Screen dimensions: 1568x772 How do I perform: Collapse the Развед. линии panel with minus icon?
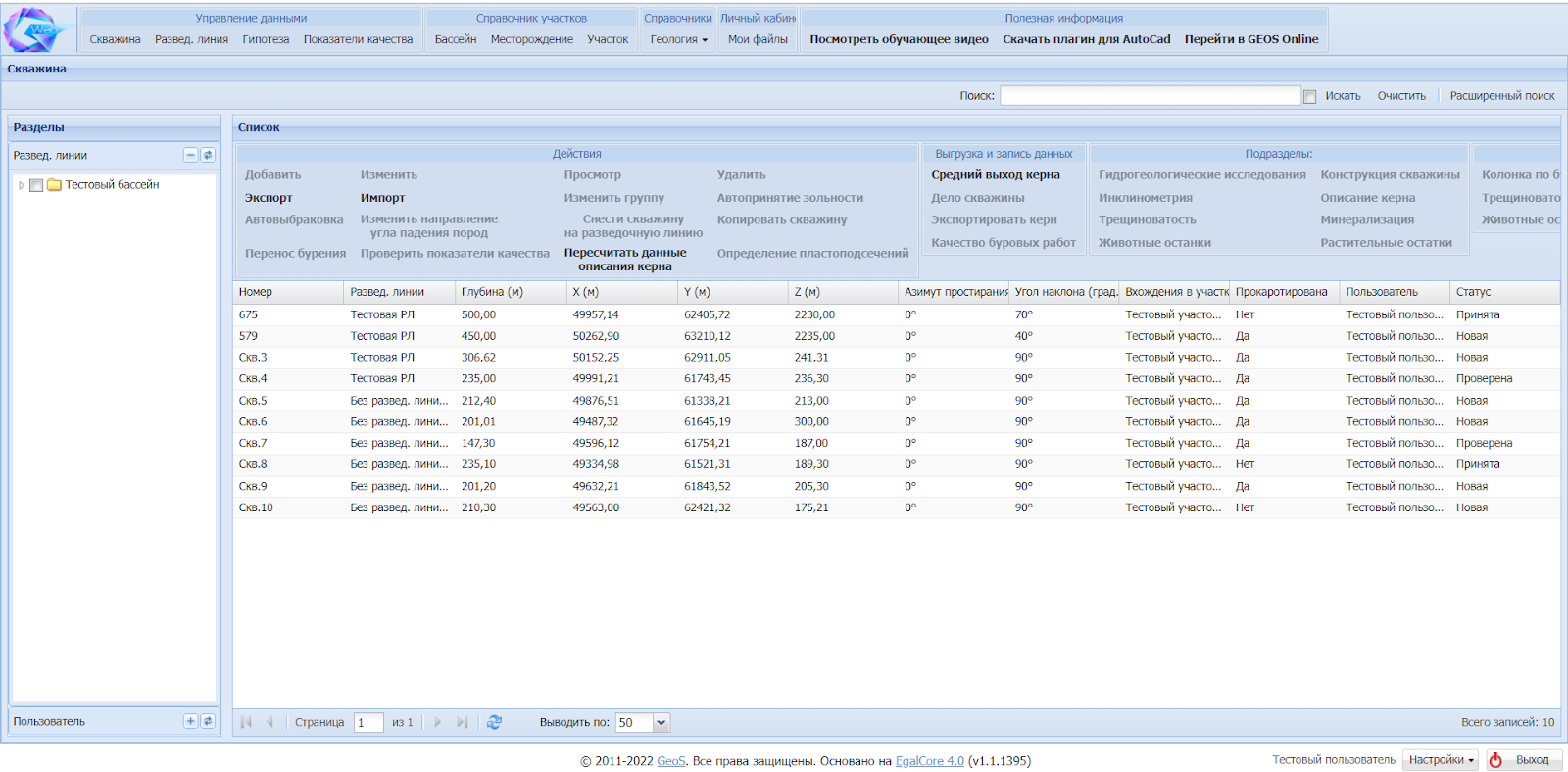tap(190, 155)
